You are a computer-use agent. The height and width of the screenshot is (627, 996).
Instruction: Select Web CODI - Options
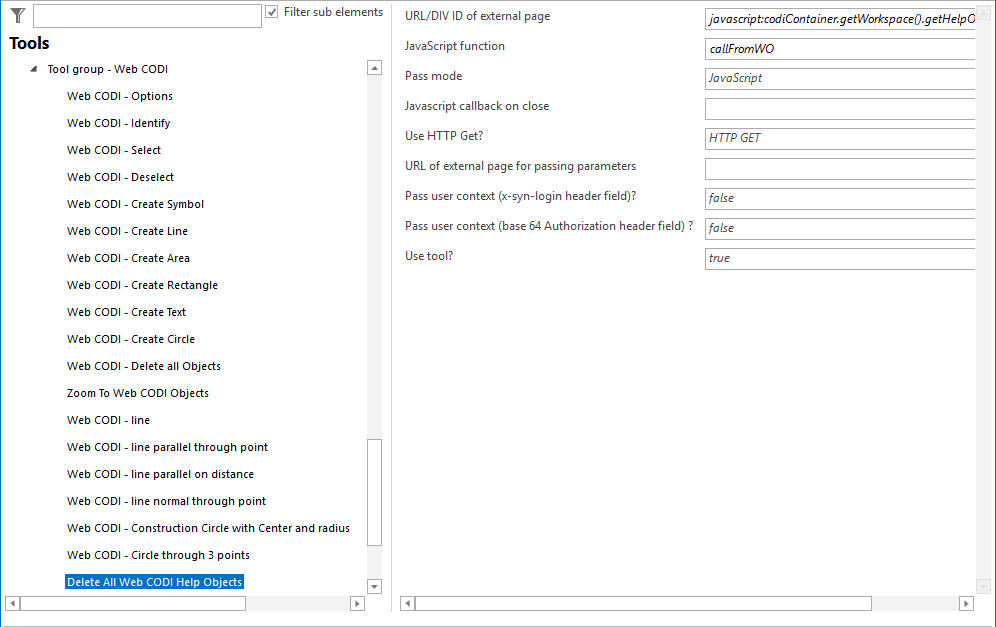pos(119,95)
